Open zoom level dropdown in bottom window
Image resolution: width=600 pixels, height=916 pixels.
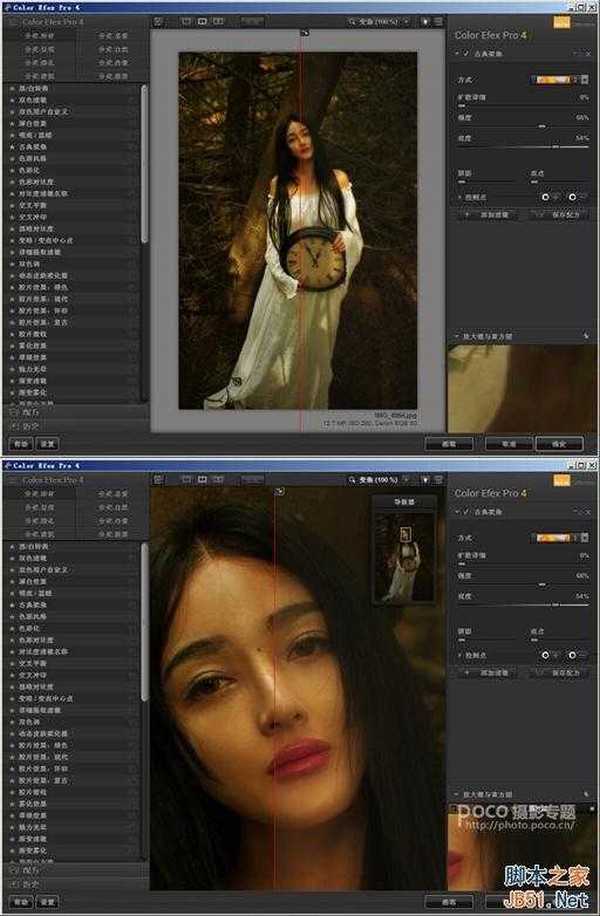pyautogui.click(x=379, y=480)
